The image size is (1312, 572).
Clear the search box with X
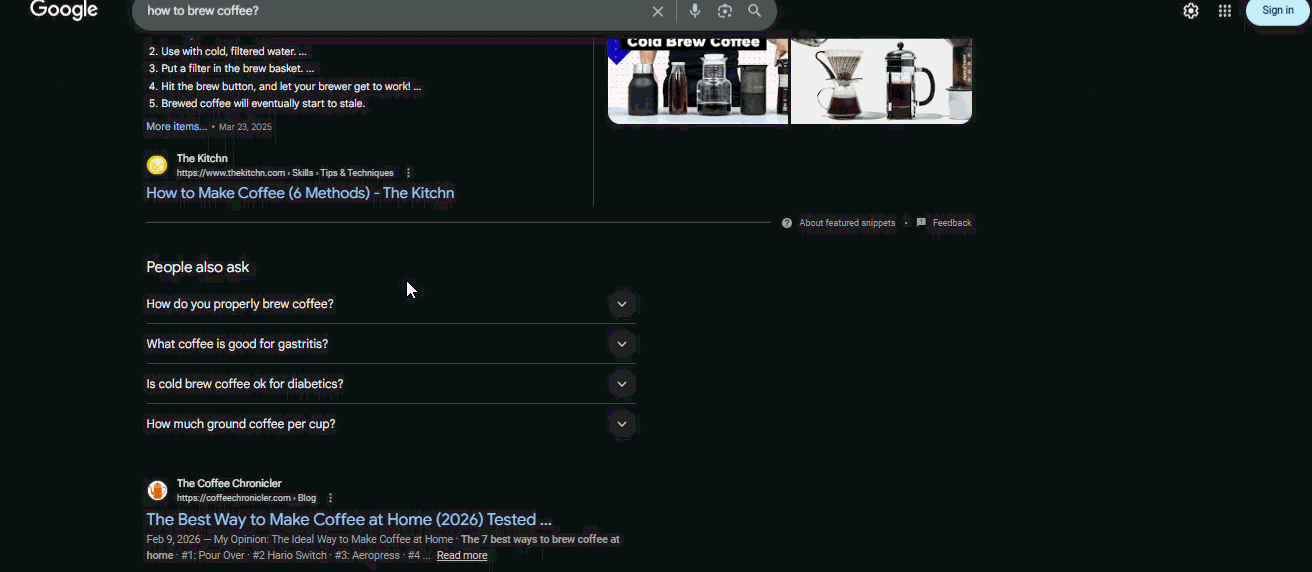[658, 11]
